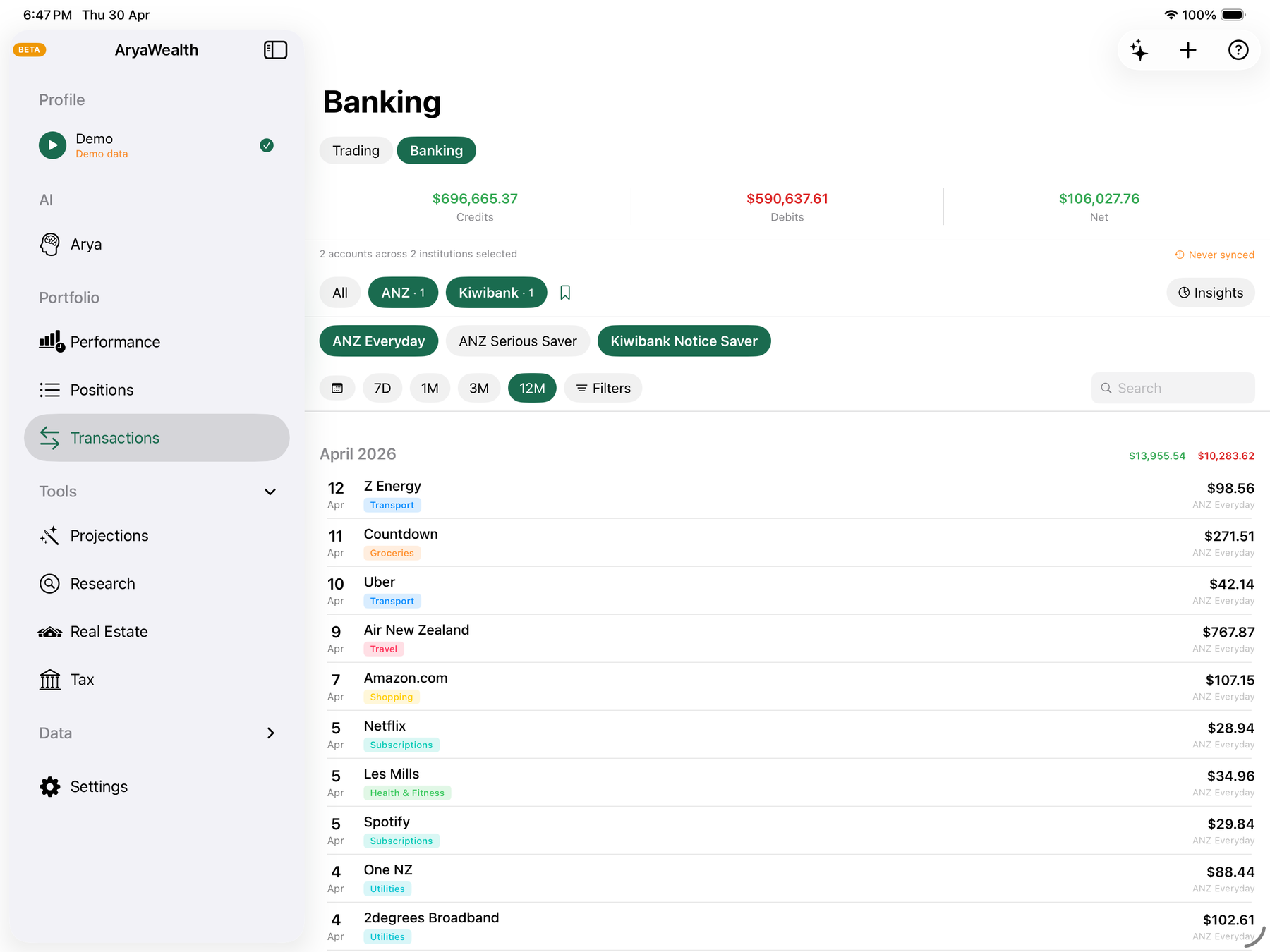Open the help question mark icon
This screenshot has height=952, width=1270.
[x=1238, y=50]
